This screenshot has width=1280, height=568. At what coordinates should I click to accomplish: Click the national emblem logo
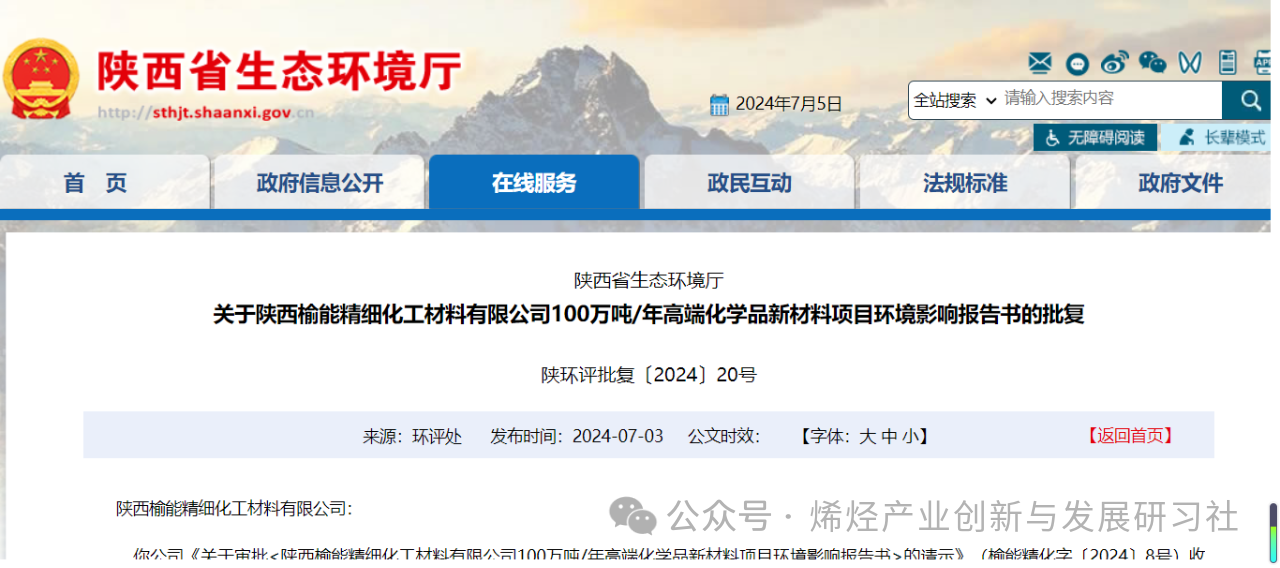click(41, 78)
